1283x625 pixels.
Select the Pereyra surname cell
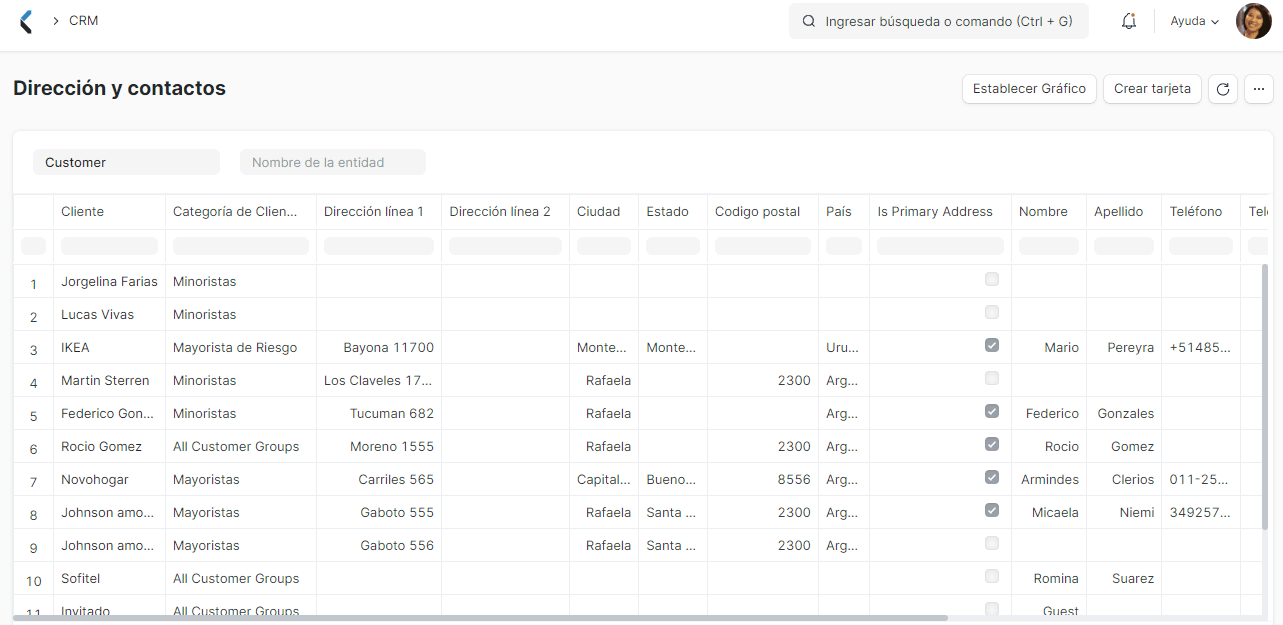1124,347
